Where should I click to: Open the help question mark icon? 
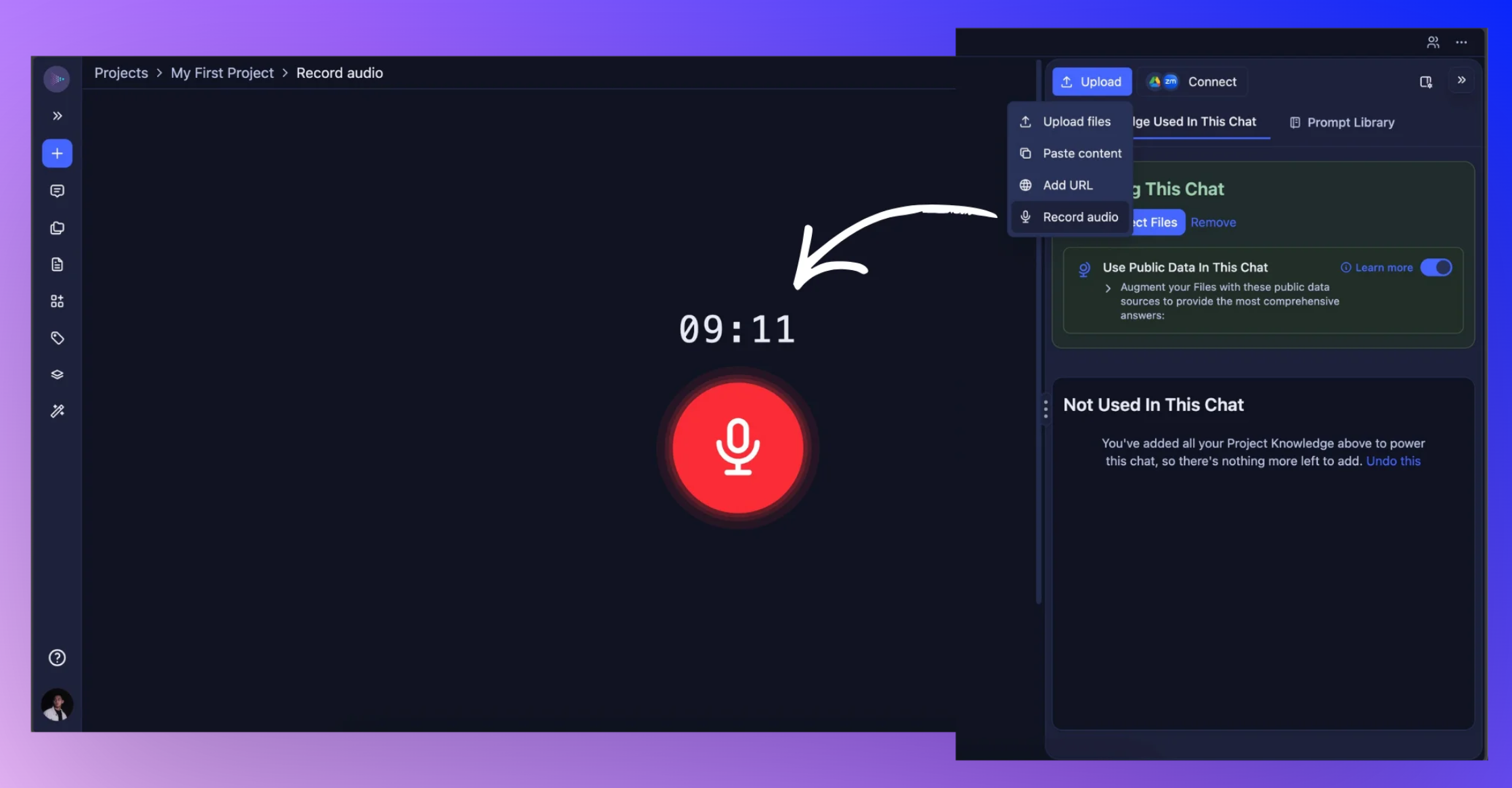[57, 657]
